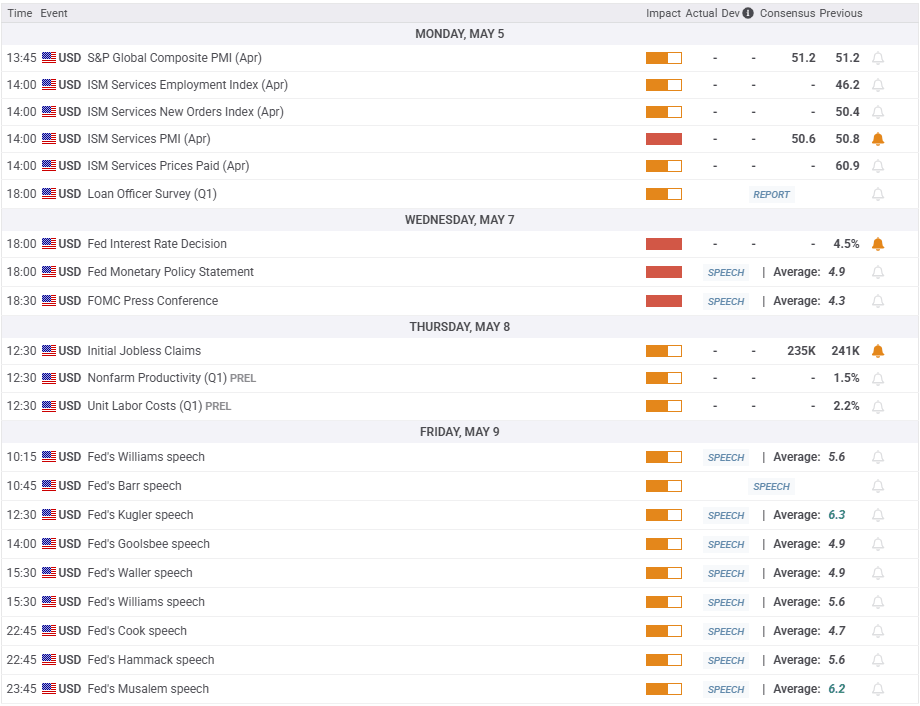Click the Consensus column header

(787, 13)
